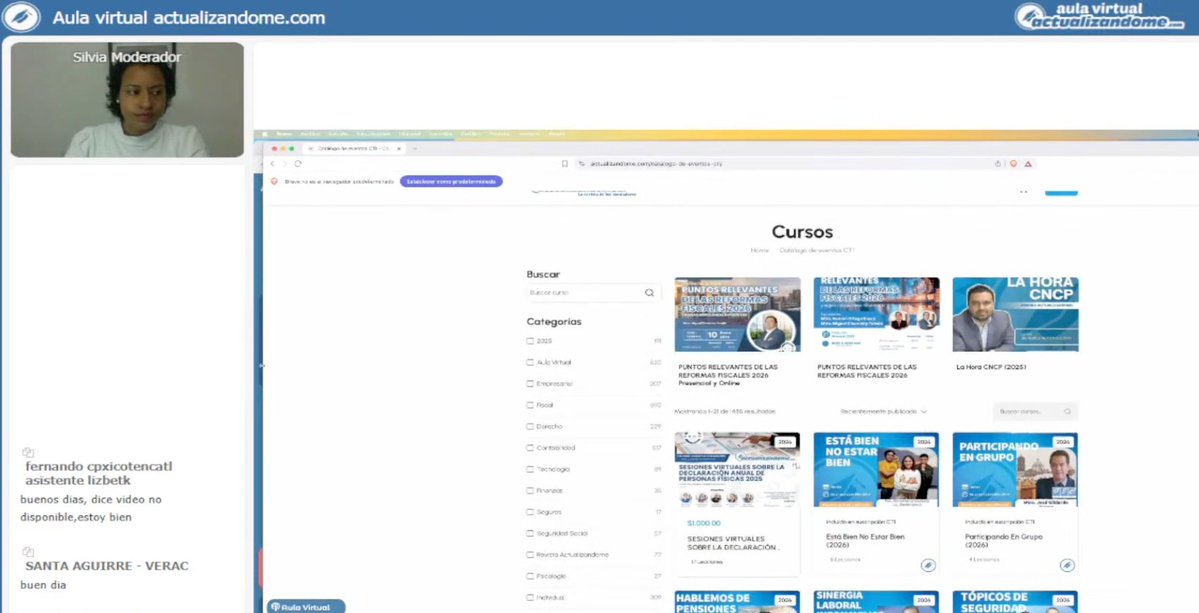The height and width of the screenshot is (613, 1199).
Task: Open a new browser tab with plus
Action: [x=414, y=148]
